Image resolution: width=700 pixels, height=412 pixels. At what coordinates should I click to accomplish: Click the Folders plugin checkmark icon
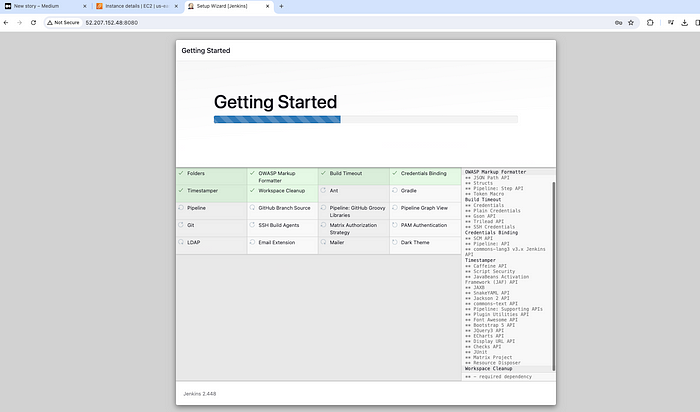(x=181, y=173)
